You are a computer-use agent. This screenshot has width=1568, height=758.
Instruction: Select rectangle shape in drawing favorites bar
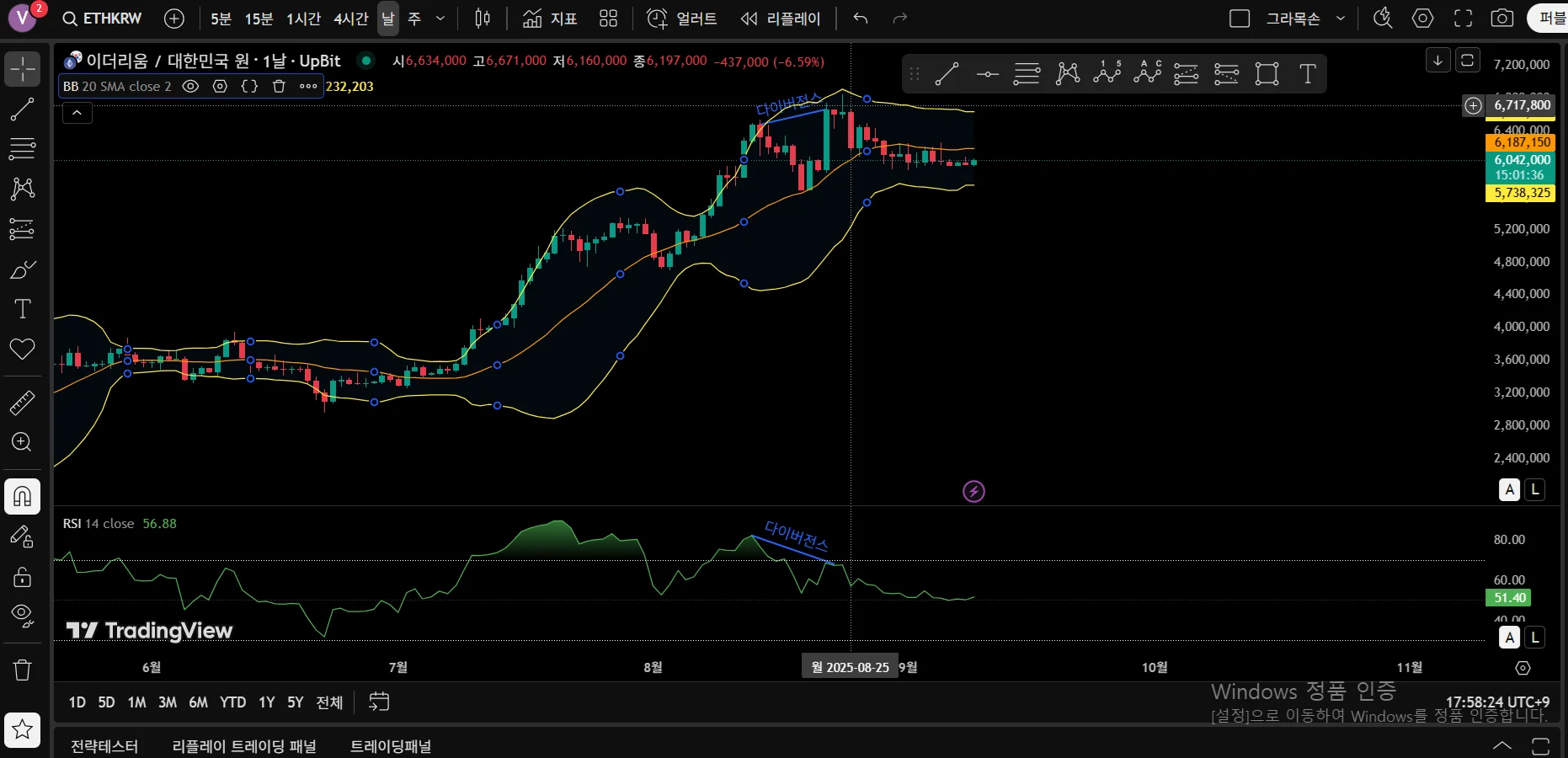1267,74
